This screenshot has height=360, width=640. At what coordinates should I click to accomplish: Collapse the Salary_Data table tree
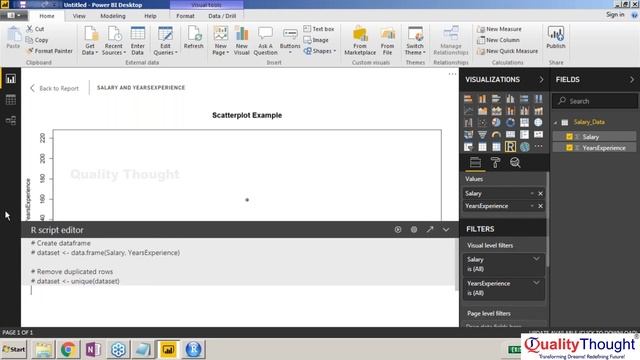pos(556,122)
